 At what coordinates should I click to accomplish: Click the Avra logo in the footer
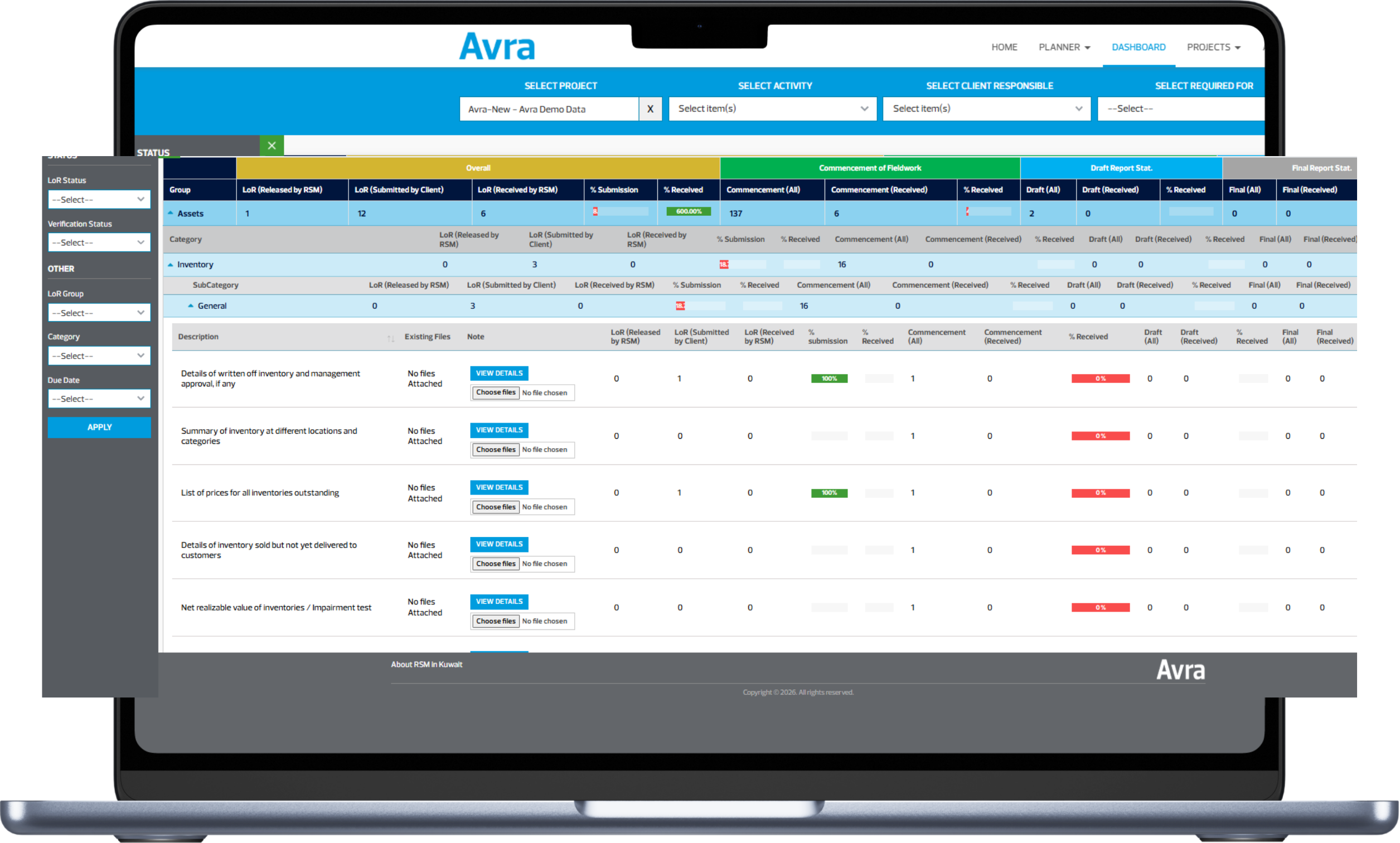coord(1181,670)
